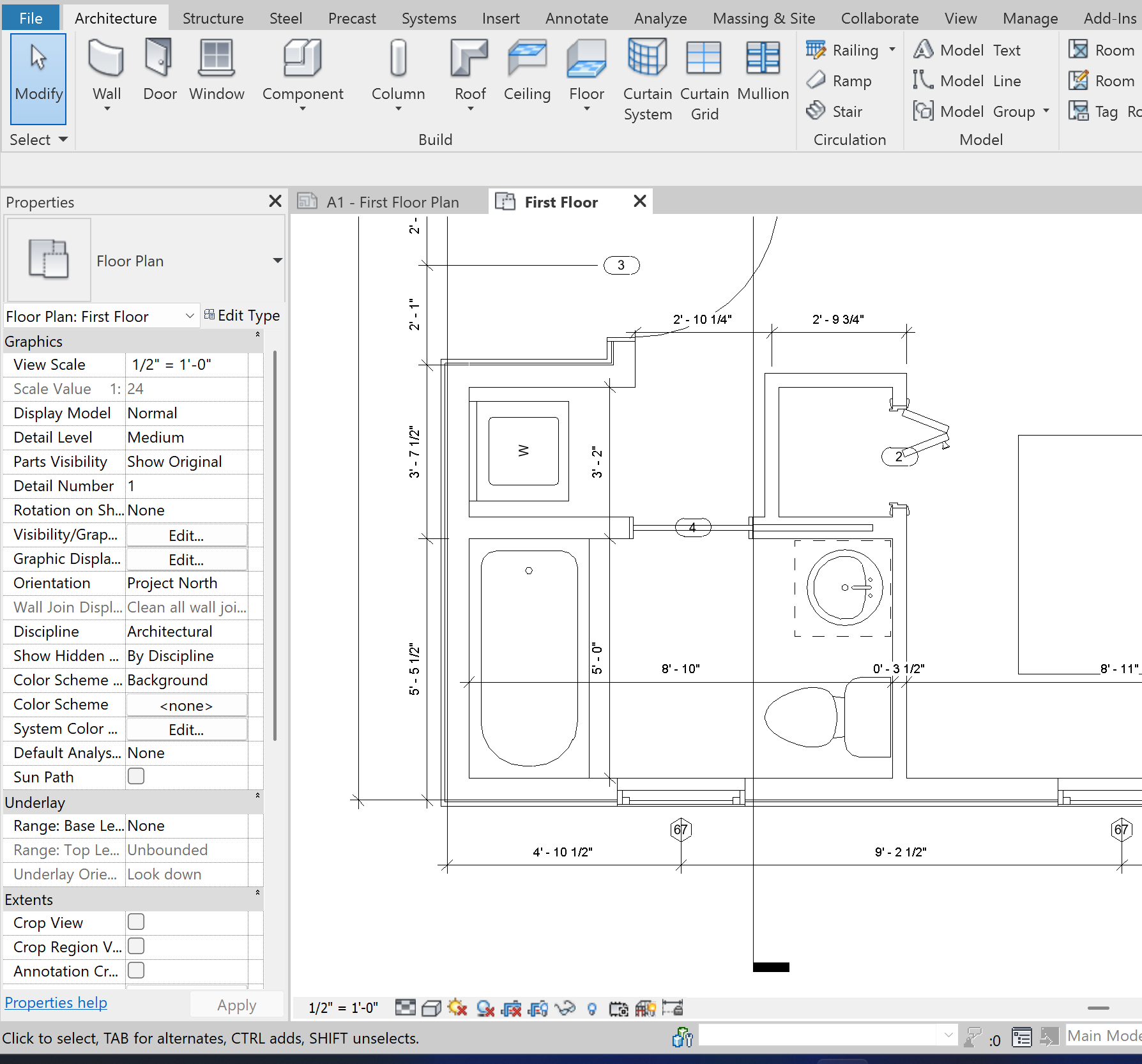Viewport: 1142px width, 1064px height.
Task: Open the Properties help link
Action: coord(56,1003)
